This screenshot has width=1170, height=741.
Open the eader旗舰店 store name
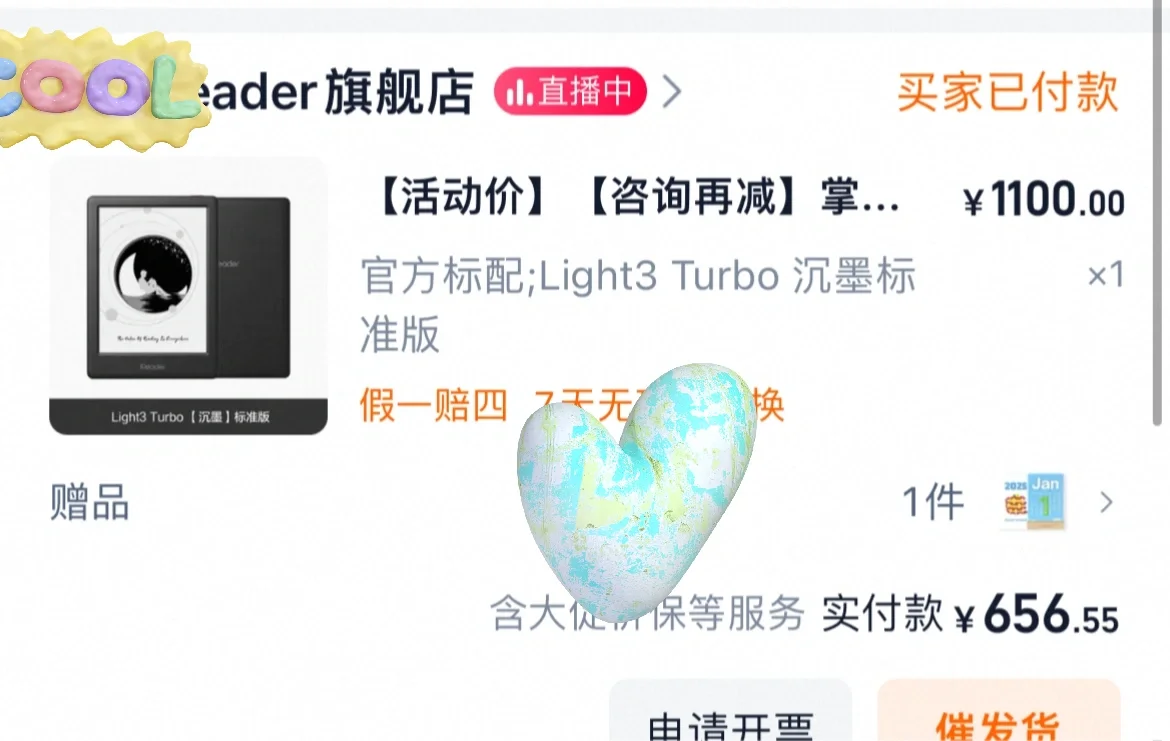332,92
